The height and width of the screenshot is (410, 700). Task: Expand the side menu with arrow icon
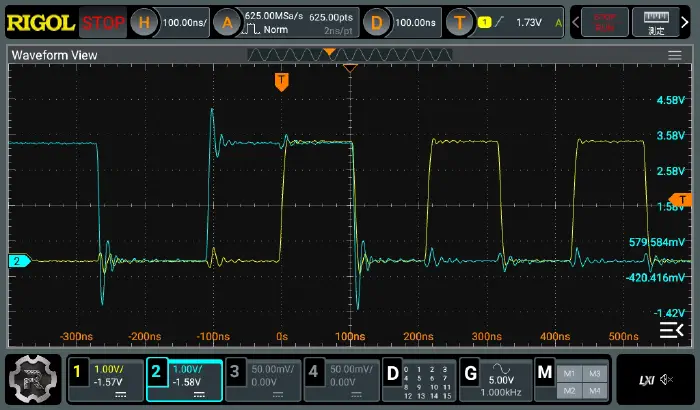click(x=671, y=331)
